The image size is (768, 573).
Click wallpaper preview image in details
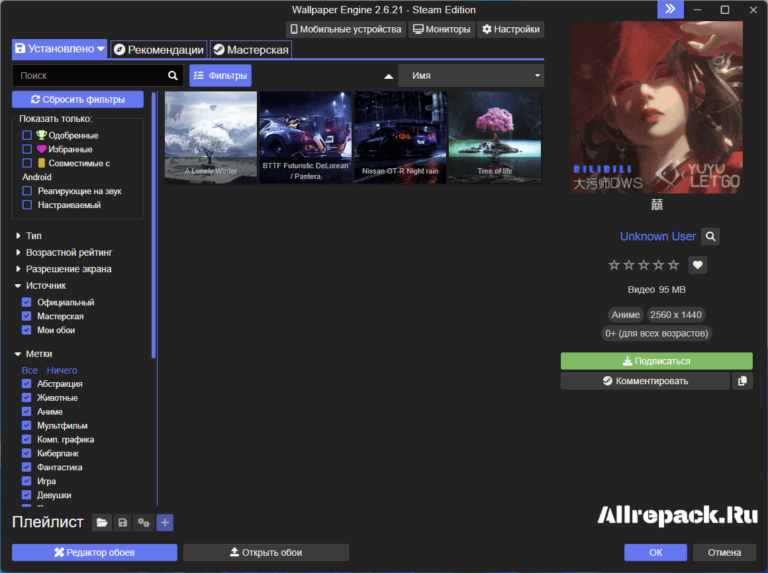[656, 107]
